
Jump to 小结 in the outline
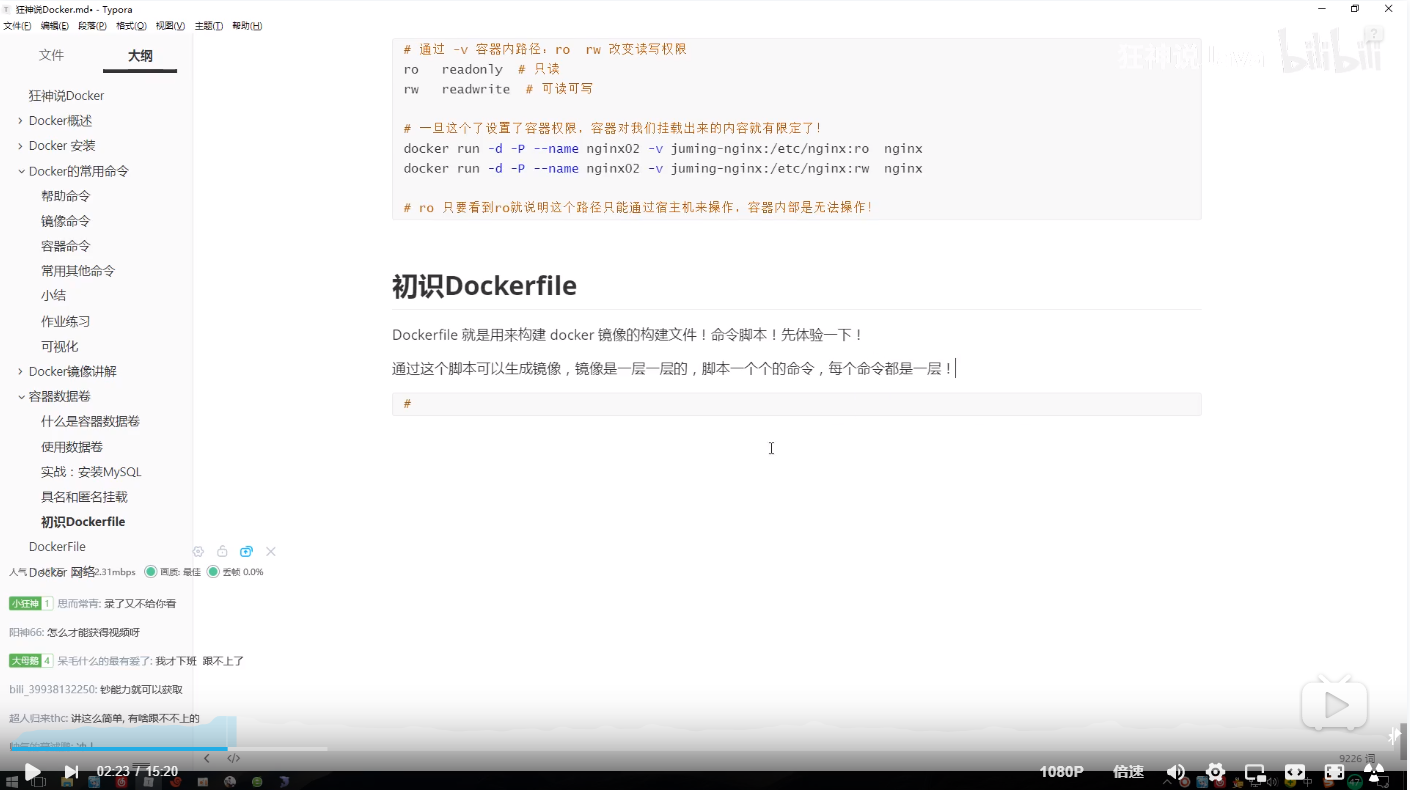tap(54, 296)
